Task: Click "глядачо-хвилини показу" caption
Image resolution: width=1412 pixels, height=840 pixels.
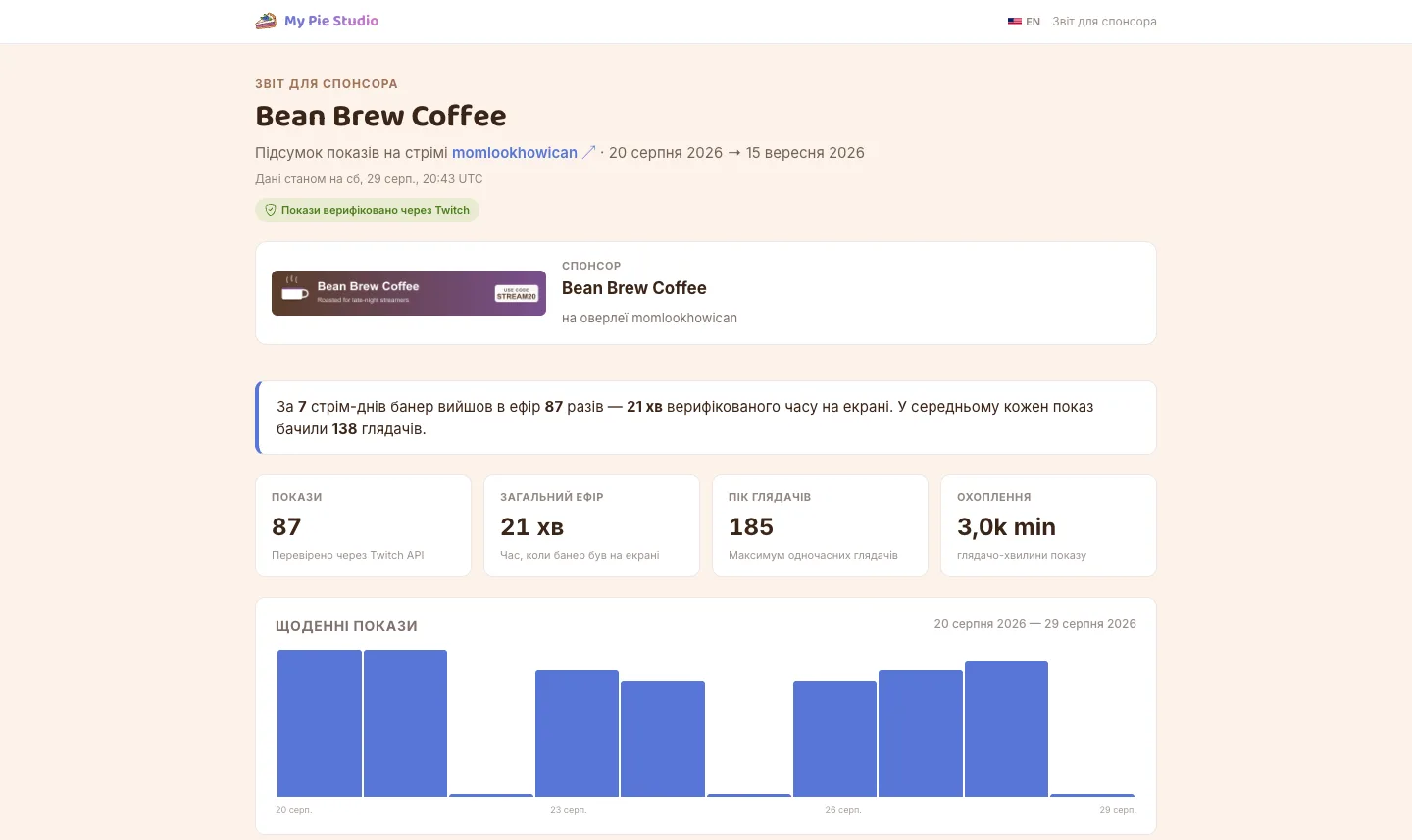Action: tap(1022, 555)
